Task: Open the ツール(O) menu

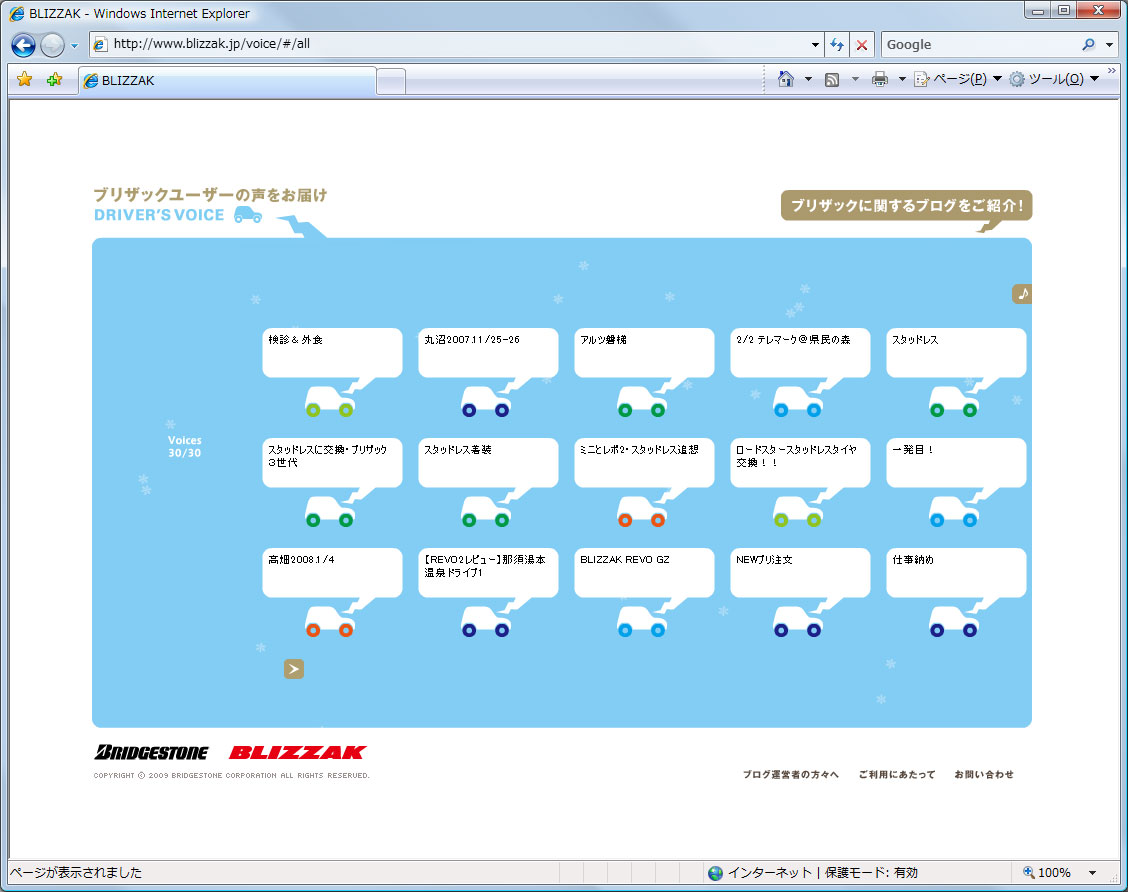Action: [1054, 79]
